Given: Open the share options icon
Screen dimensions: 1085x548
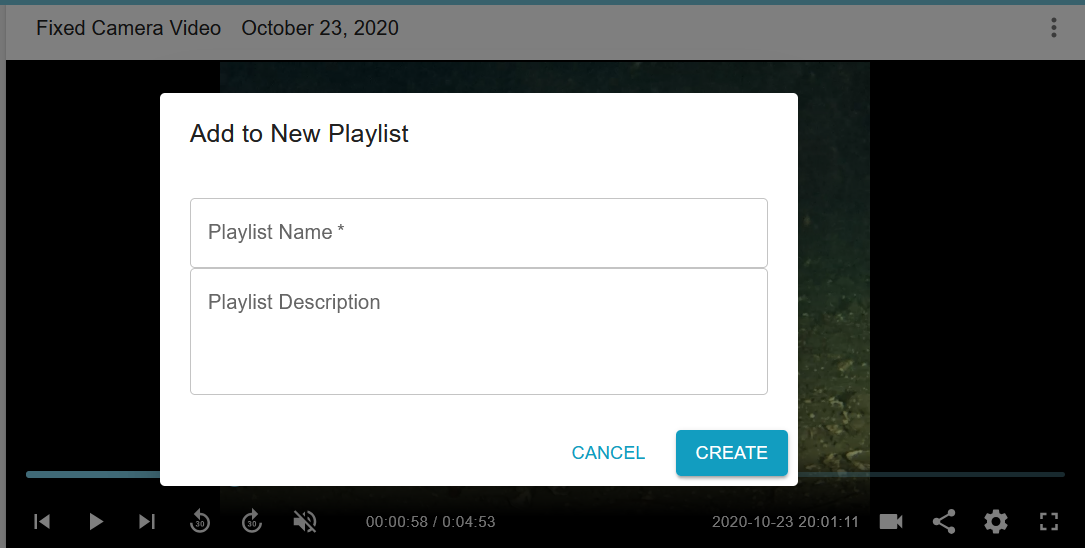Looking at the screenshot, I should 944,522.
